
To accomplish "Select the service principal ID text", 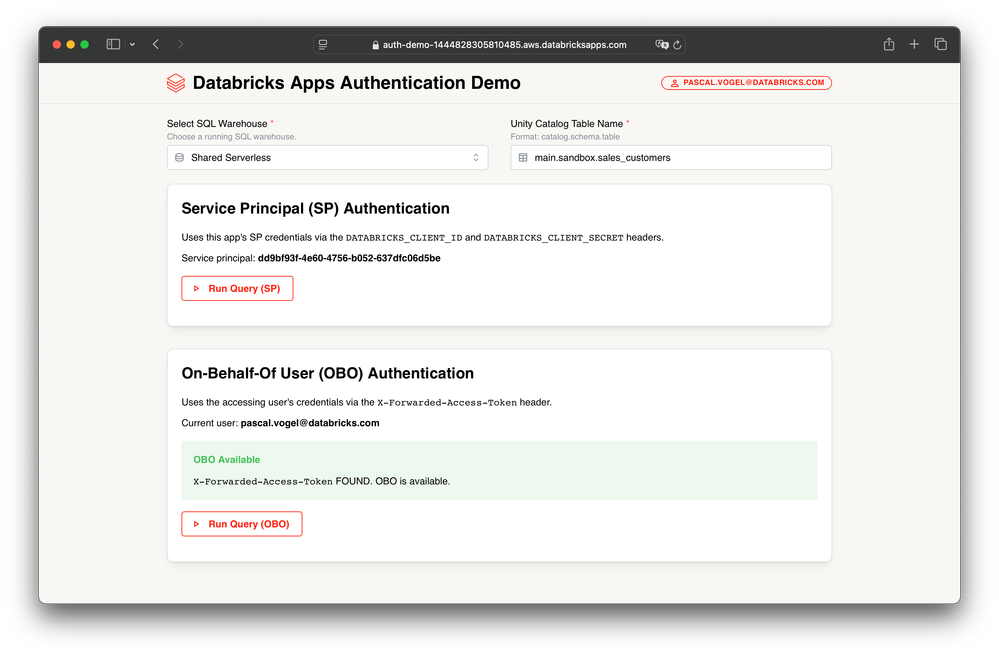I will [x=349, y=258].
